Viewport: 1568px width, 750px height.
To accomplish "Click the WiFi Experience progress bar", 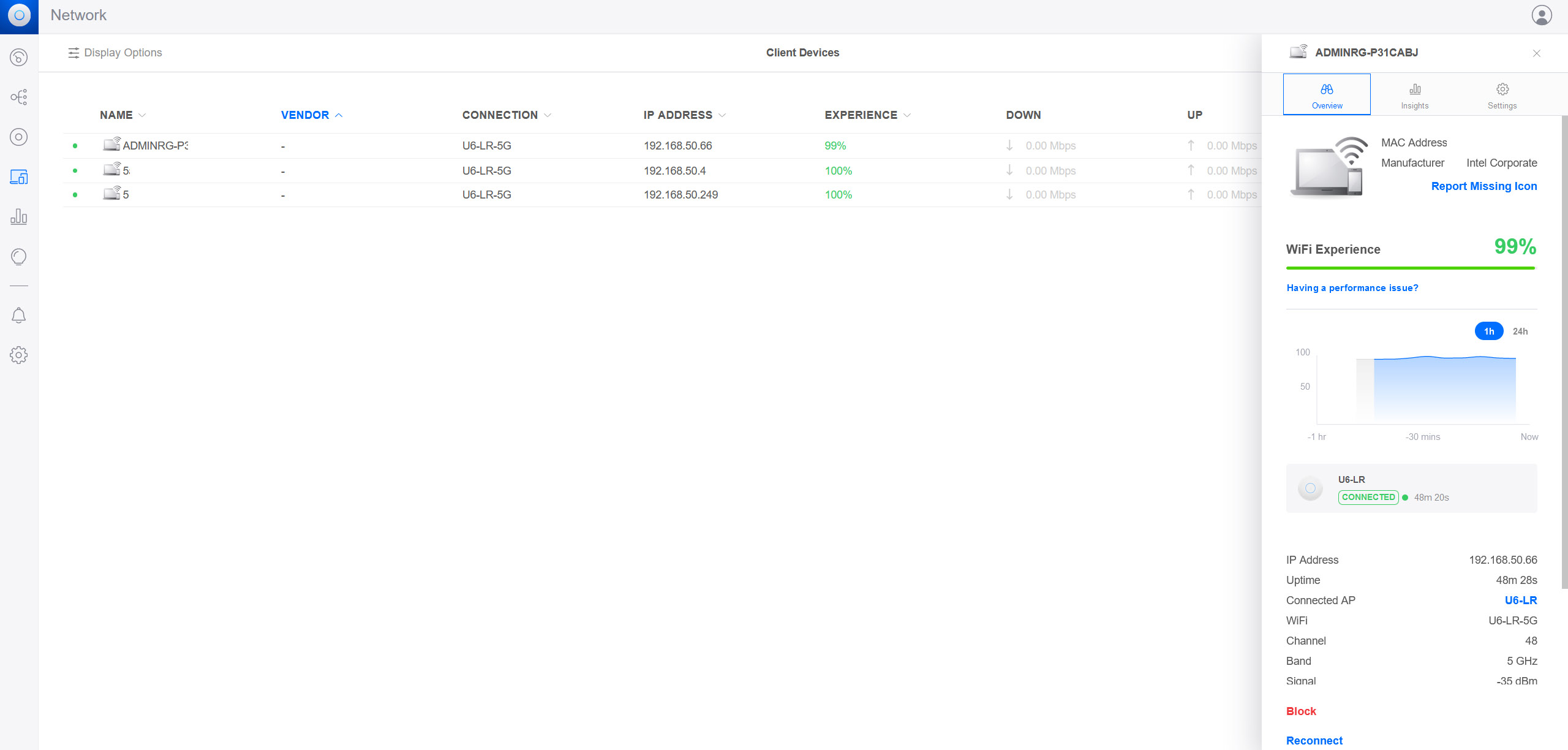I will pos(1411,268).
